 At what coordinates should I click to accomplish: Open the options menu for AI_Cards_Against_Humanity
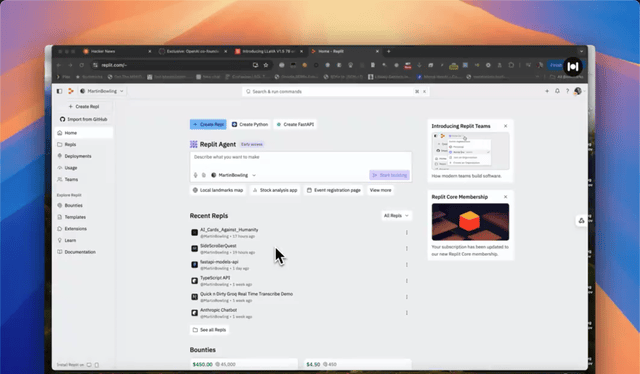point(407,232)
